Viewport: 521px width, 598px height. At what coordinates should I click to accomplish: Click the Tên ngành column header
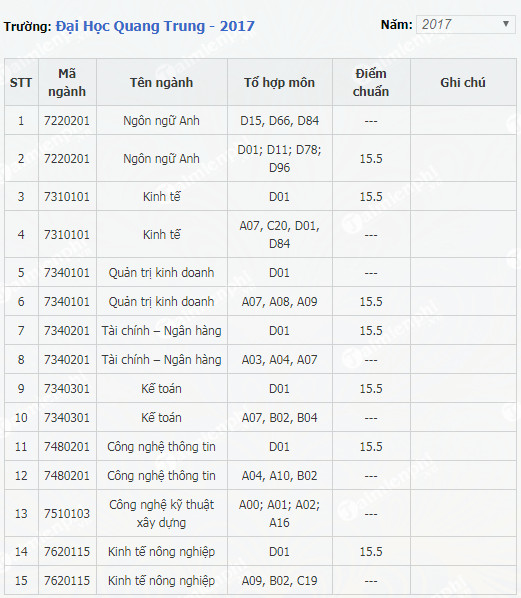(x=162, y=82)
